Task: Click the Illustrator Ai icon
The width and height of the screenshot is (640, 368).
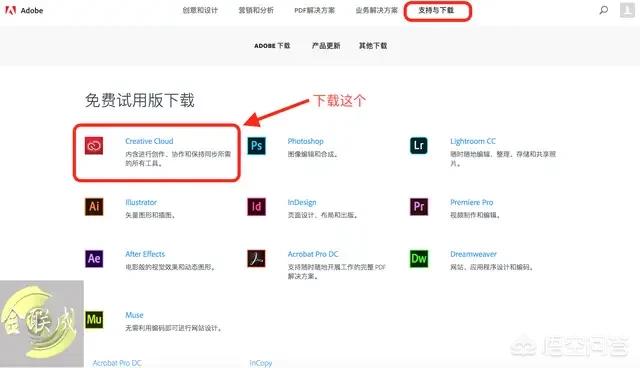Action: tap(94, 206)
